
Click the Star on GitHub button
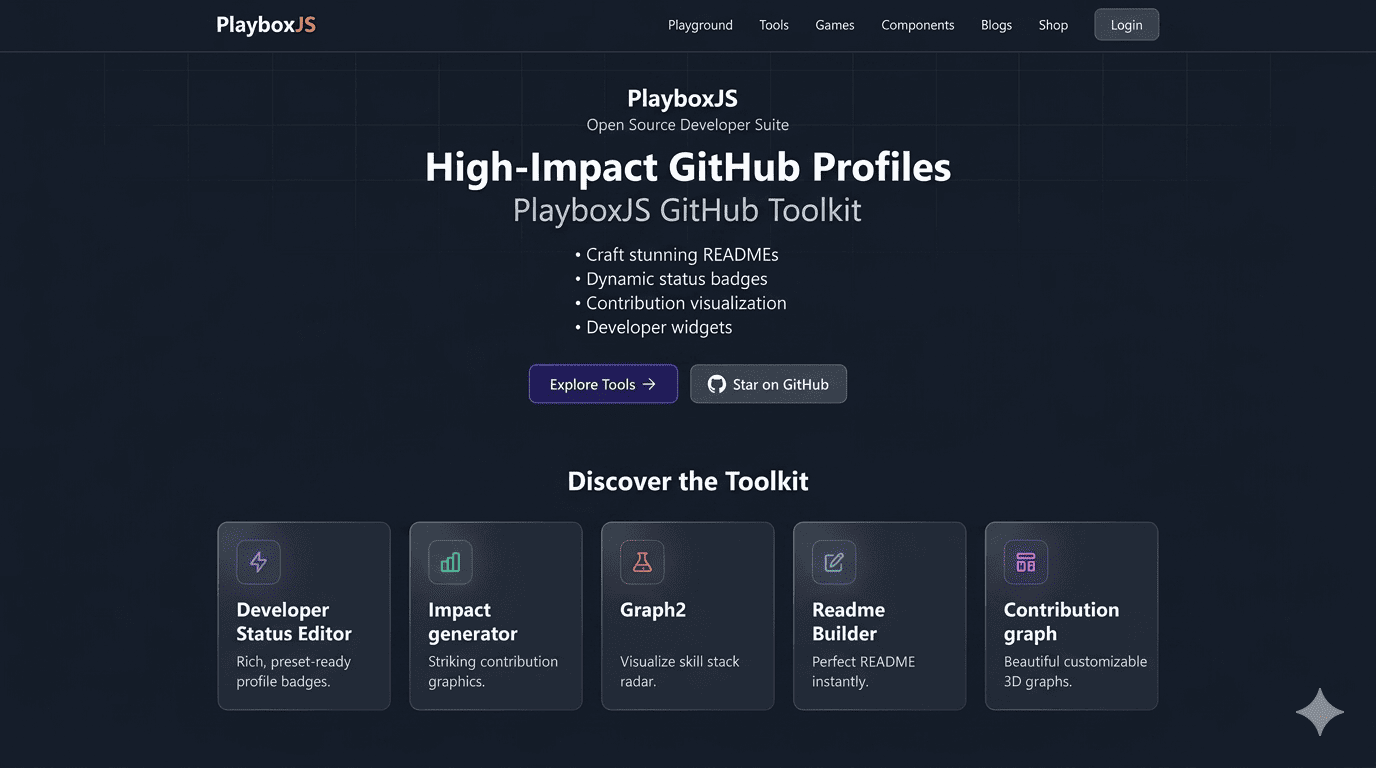[x=768, y=383]
